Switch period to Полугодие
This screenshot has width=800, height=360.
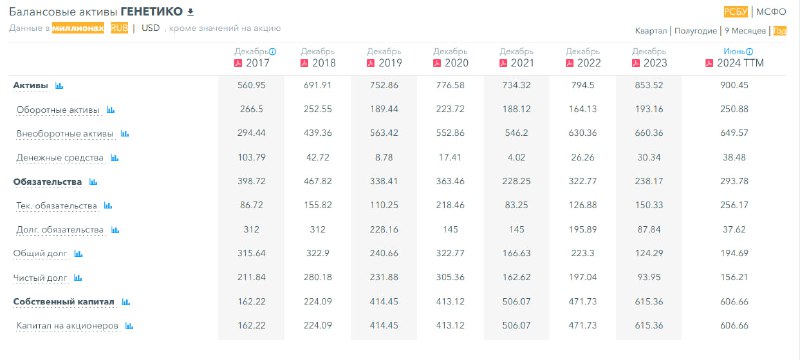coord(695,31)
